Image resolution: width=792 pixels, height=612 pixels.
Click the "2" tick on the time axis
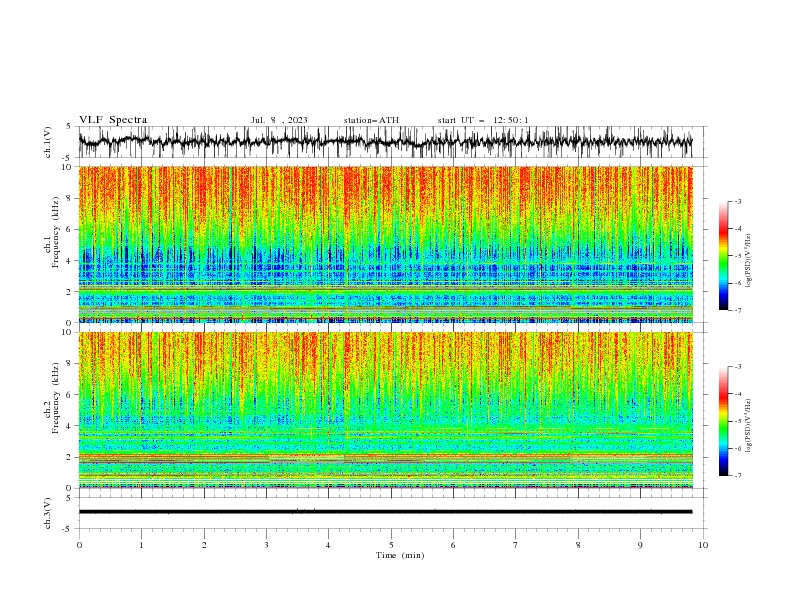tap(204, 545)
